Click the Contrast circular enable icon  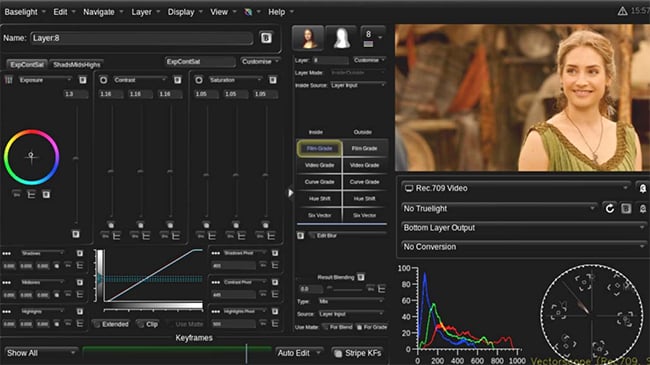104,80
